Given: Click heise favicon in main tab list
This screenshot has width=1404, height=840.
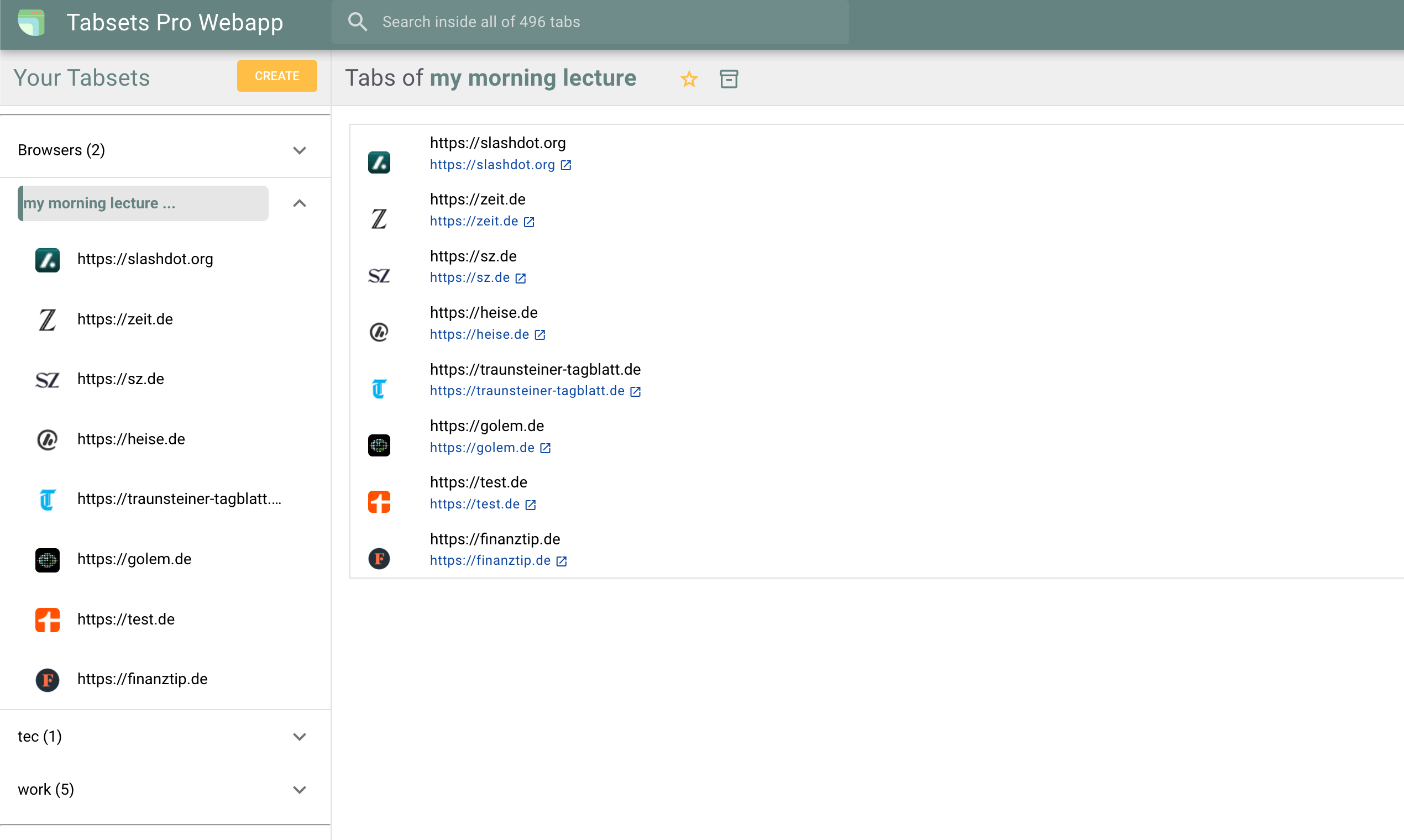Looking at the screenshot, I should (379, 332).
